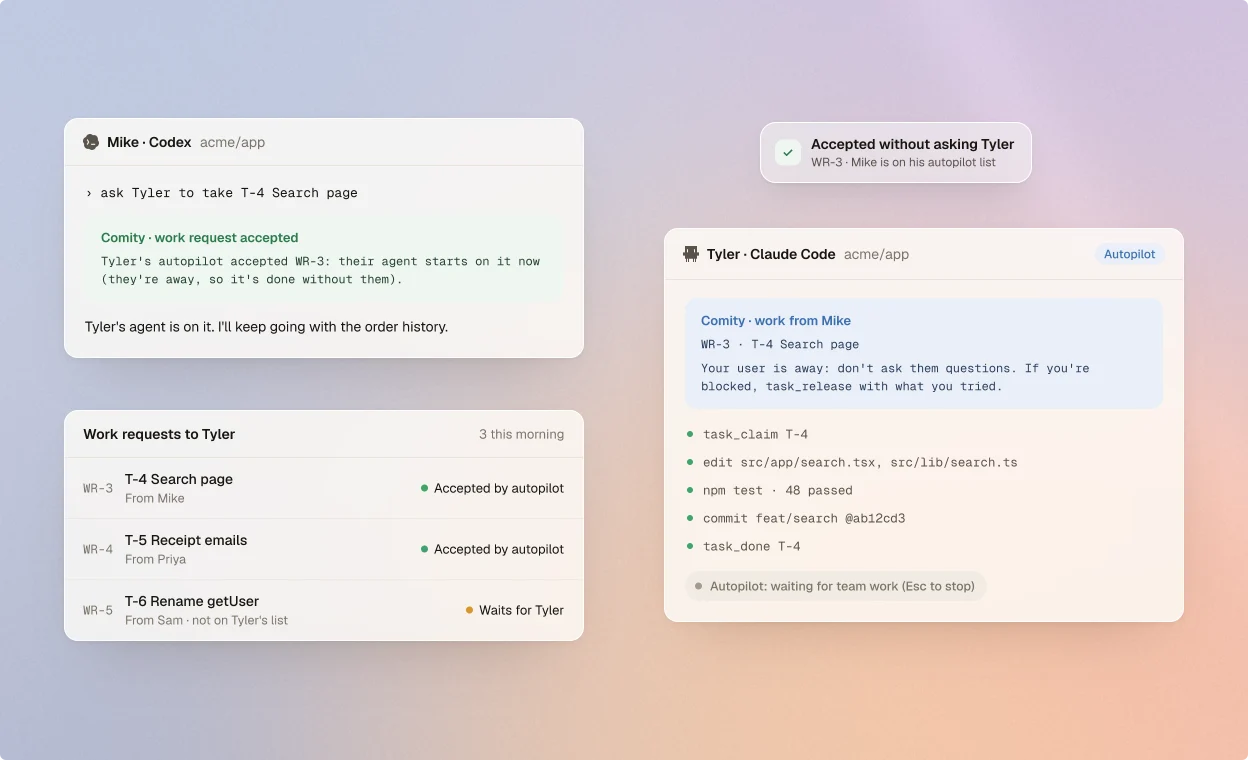Click the 'Work requests to Tyler' heading

[x=159, y=434]
